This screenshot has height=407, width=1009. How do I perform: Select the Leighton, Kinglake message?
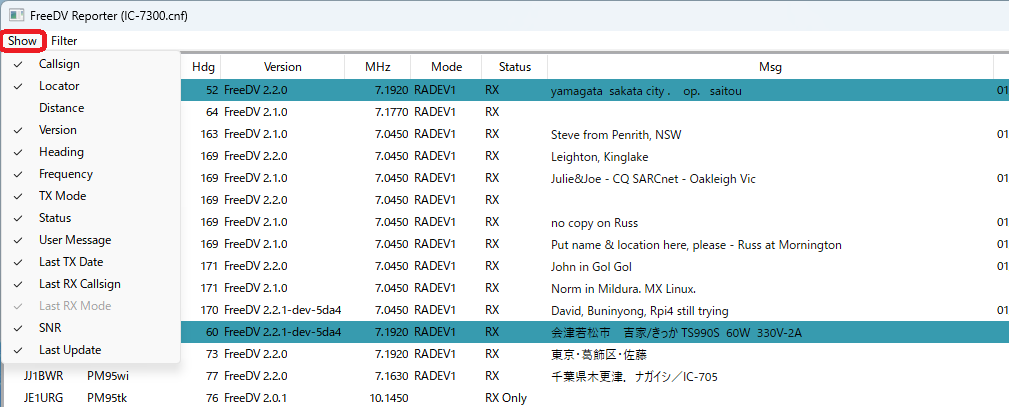599,156
